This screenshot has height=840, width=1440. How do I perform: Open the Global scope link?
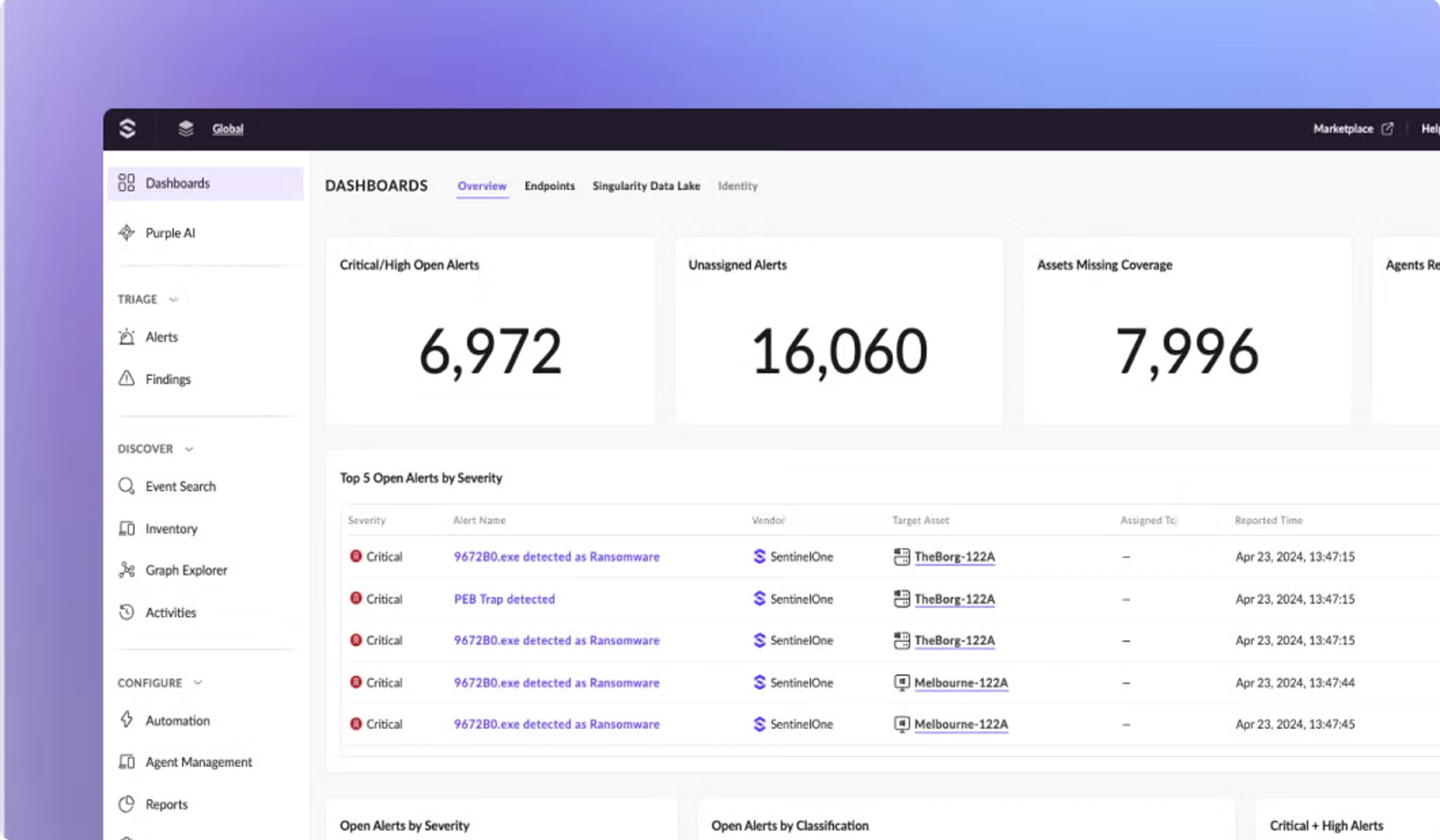pyautogui.click(x=228, y=129)
